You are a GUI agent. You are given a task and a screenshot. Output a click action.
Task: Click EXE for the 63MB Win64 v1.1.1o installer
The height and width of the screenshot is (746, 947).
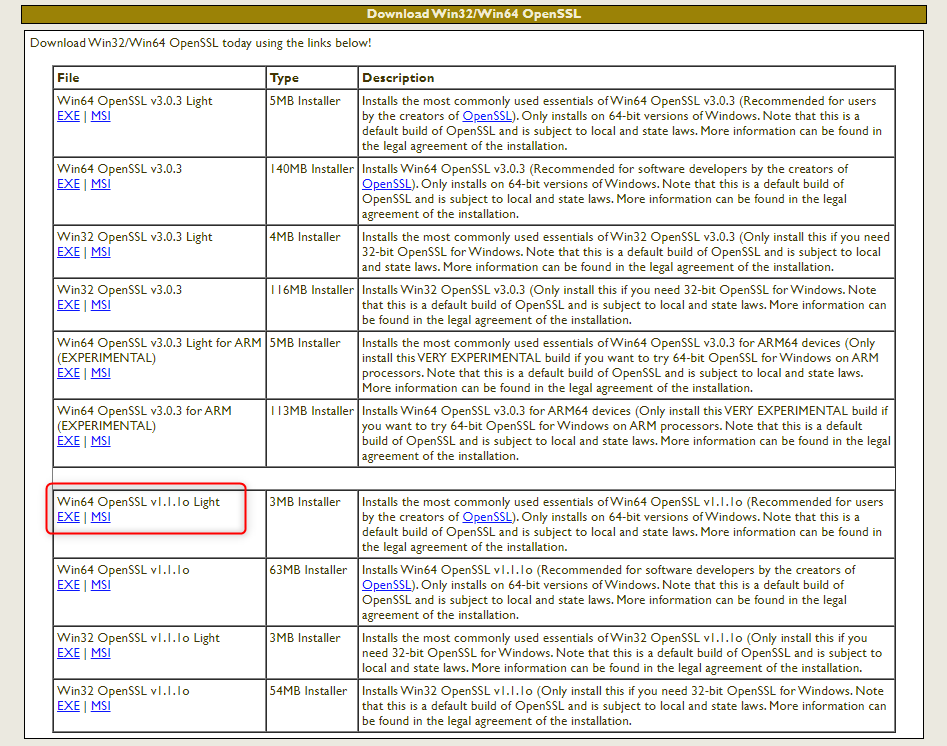pyautogui.click(x=68, y=585)
